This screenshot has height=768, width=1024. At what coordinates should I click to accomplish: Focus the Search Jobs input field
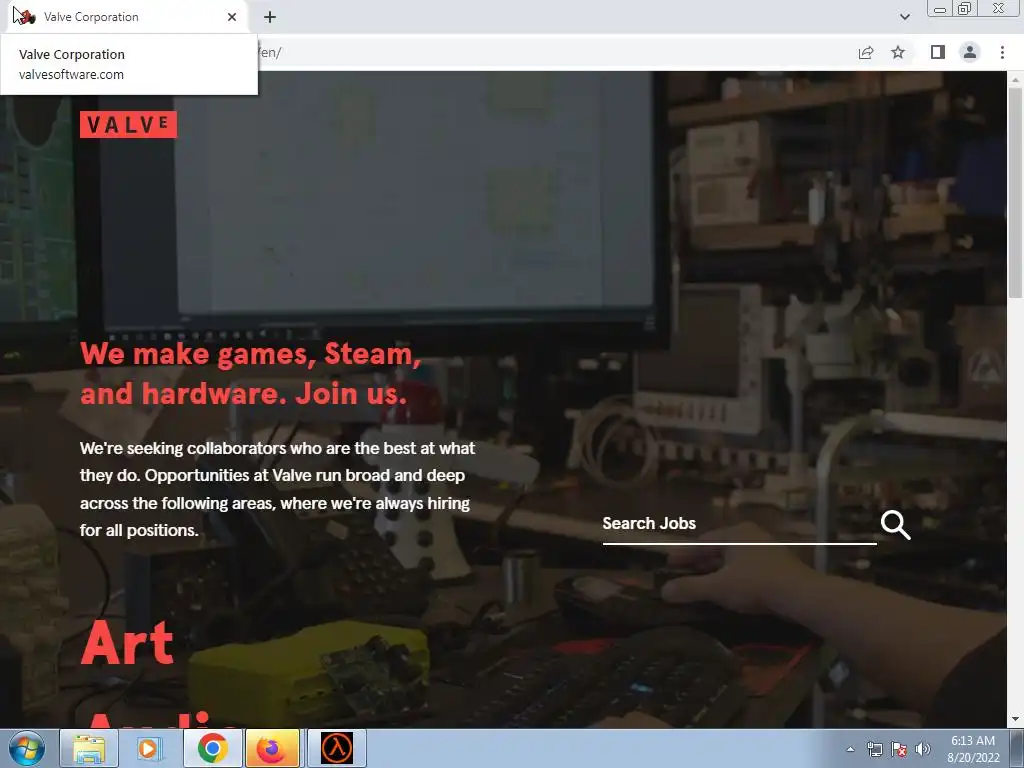(x=739, y=524)
